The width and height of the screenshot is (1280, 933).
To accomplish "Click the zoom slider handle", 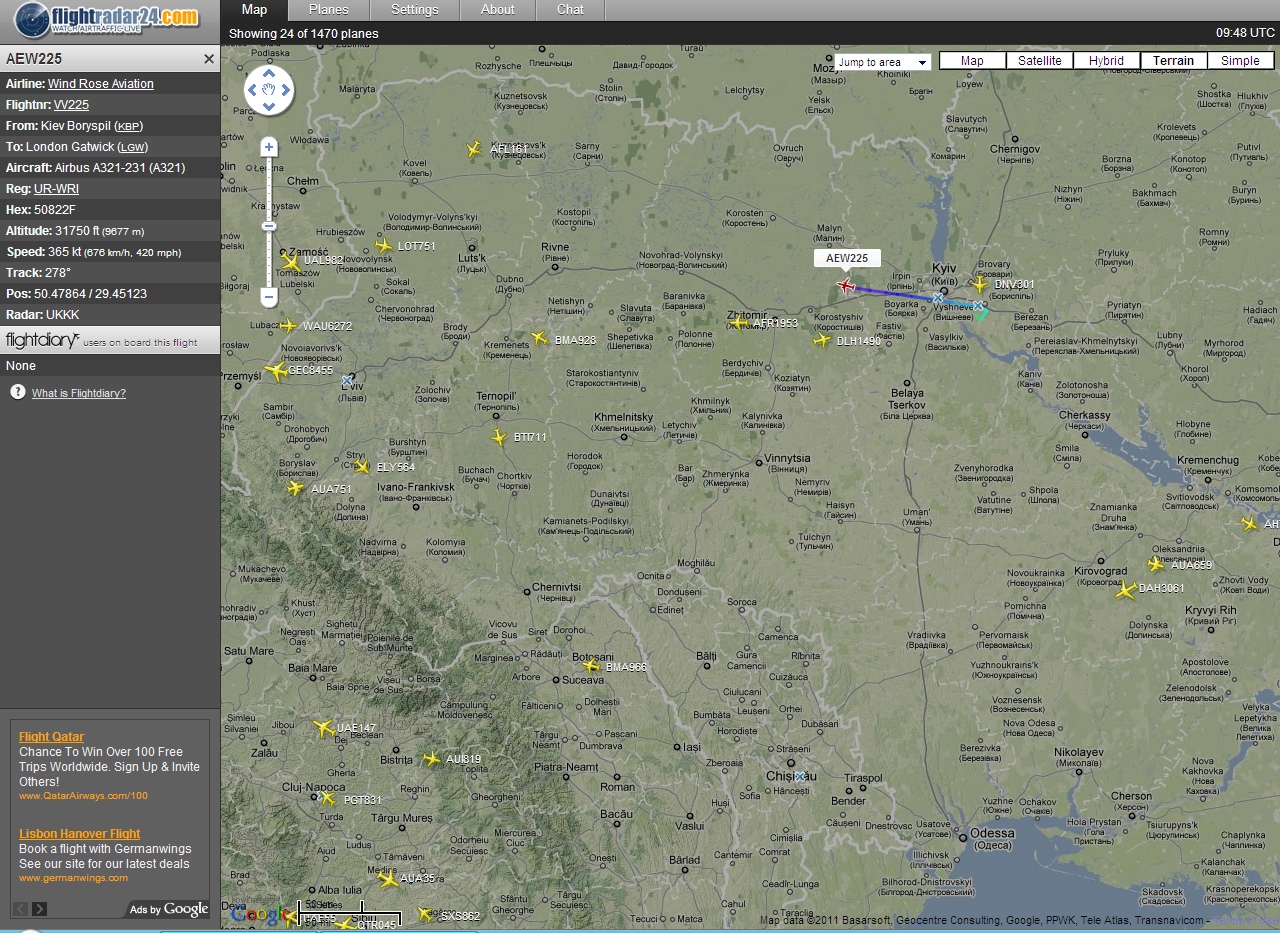I will pos(268,227).
